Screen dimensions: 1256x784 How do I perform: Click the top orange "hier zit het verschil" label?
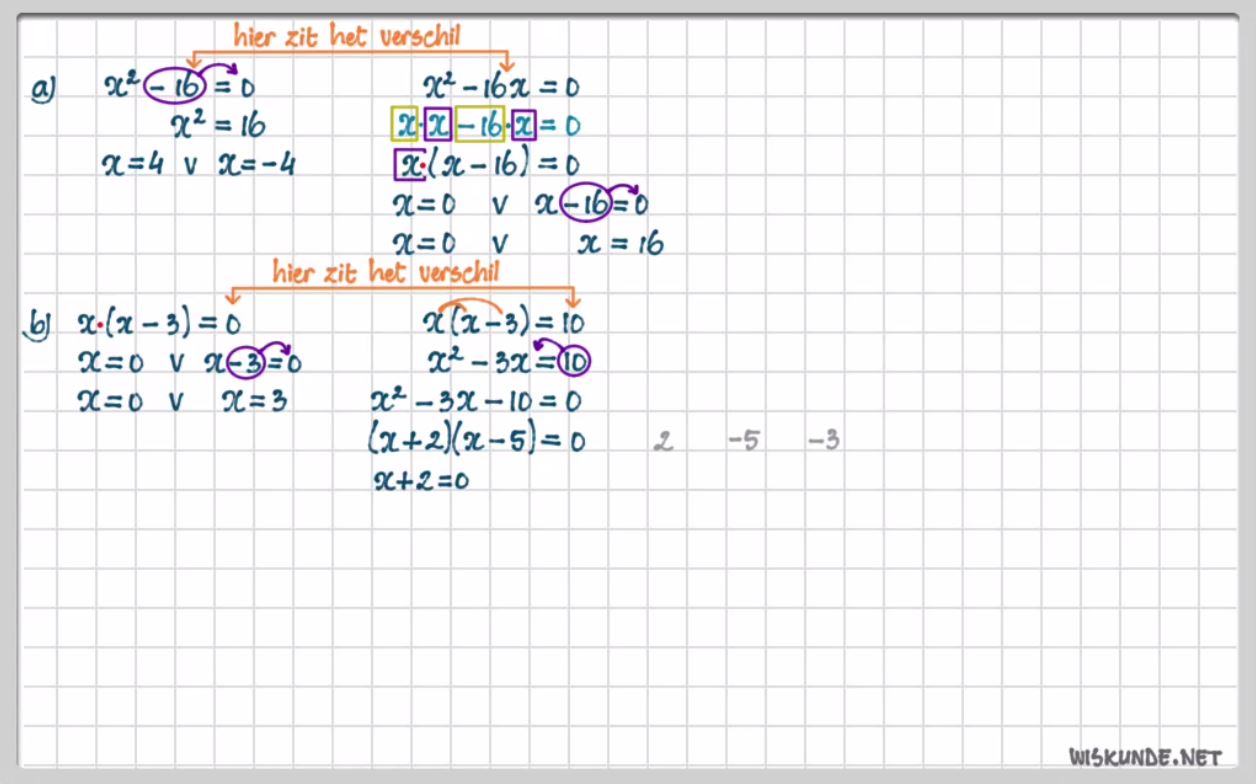coord(347,37)
